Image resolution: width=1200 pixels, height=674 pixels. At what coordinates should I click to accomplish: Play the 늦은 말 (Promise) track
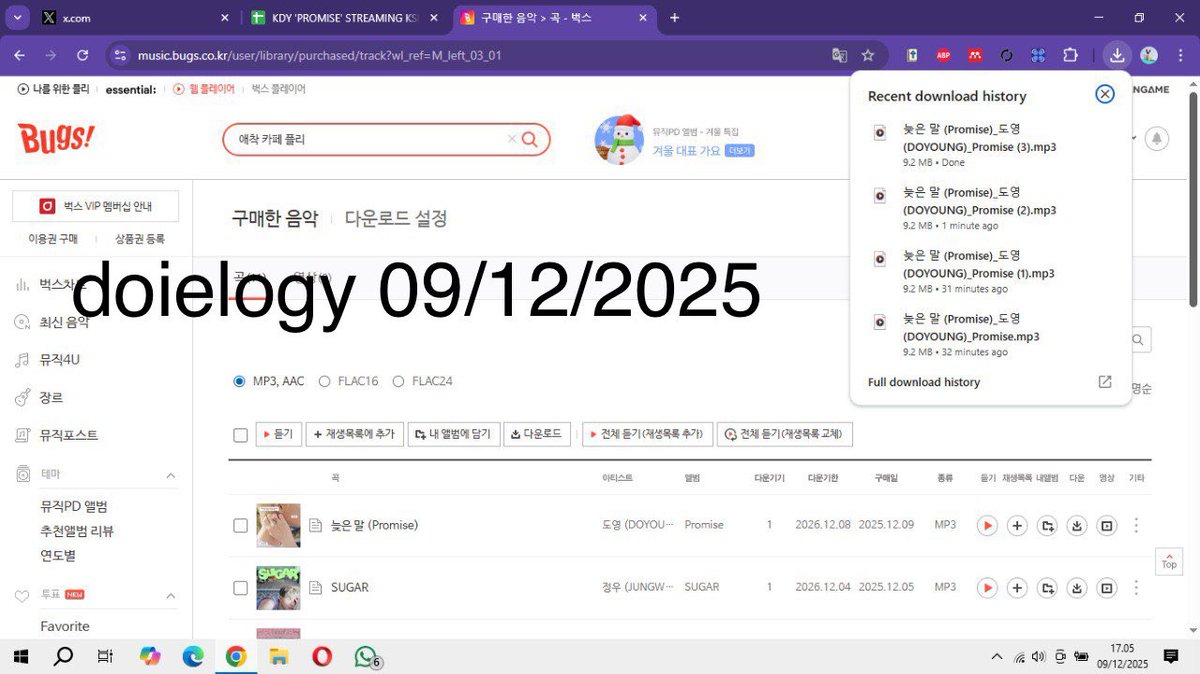987,525
